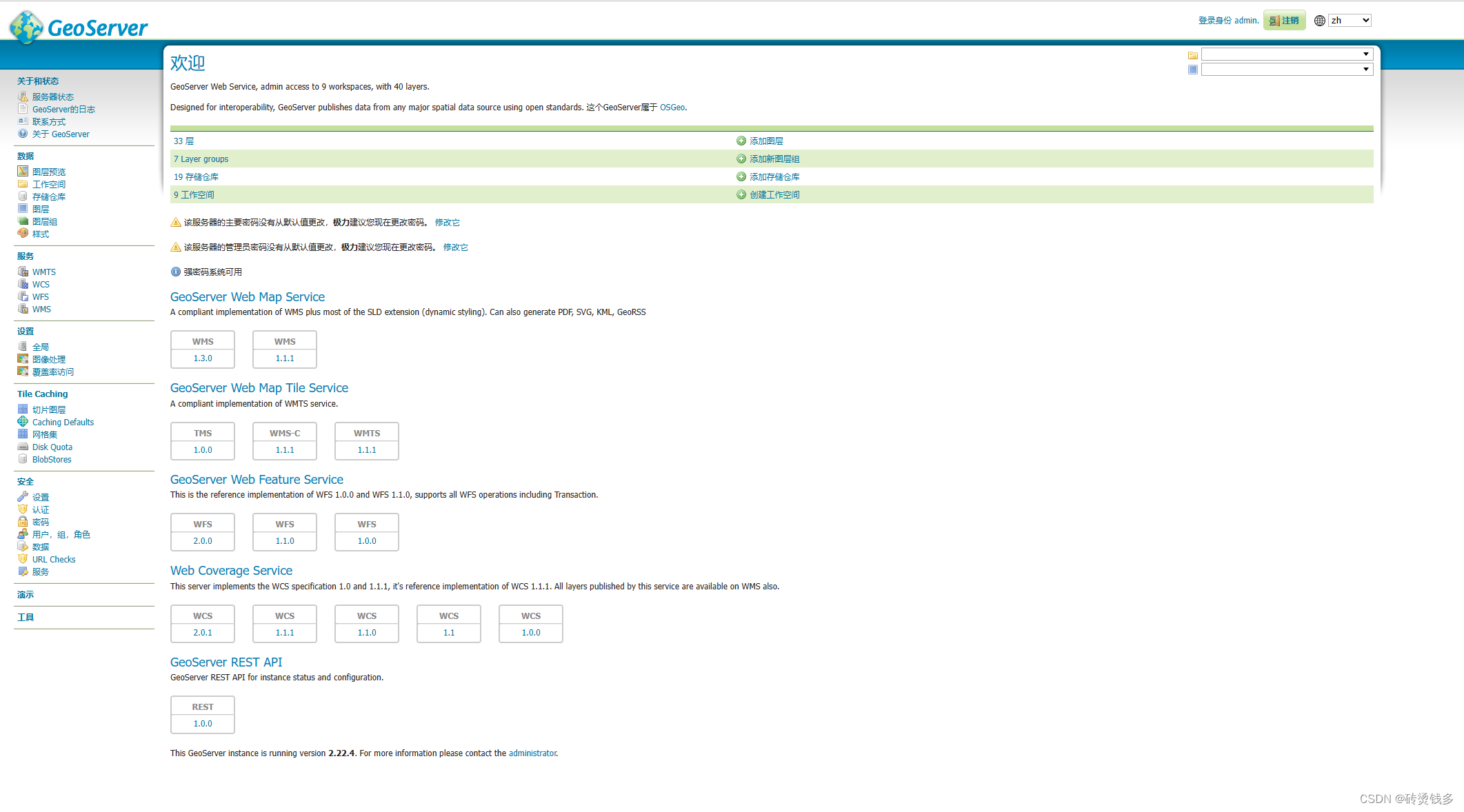Open the OSGeo link
Screen dimensions: 1464x812
[672, 108]
